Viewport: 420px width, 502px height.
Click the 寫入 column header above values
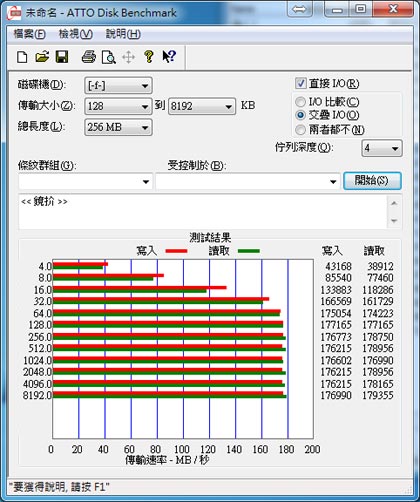pyautogui.click(x=332, y=251)
